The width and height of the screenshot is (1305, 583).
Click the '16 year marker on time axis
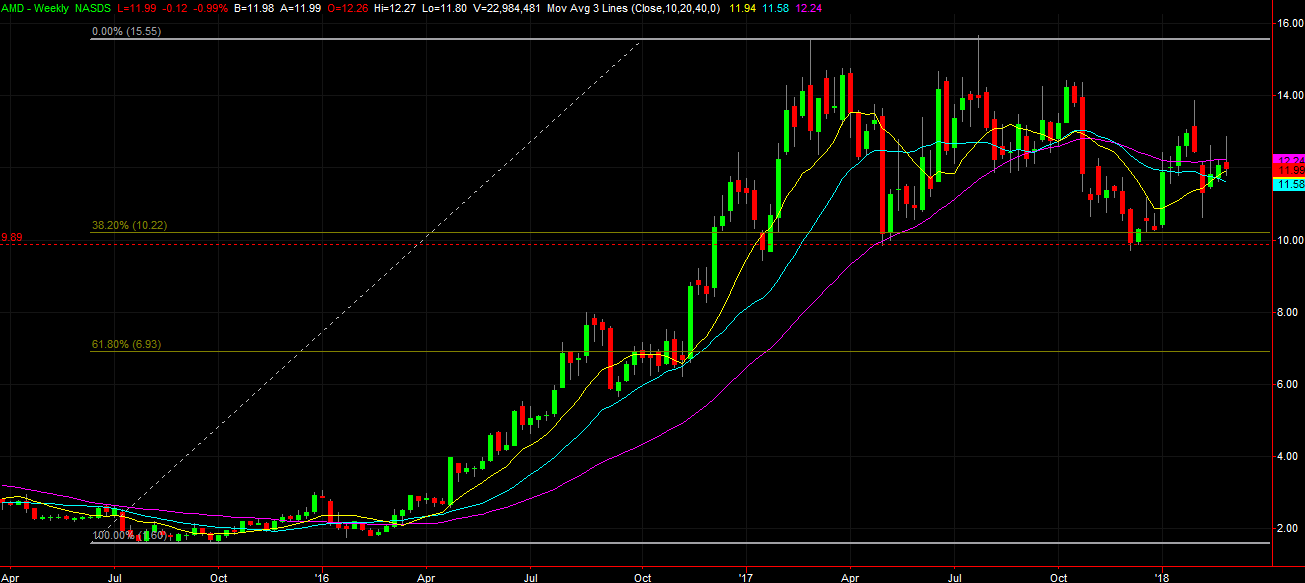[322, 577]
